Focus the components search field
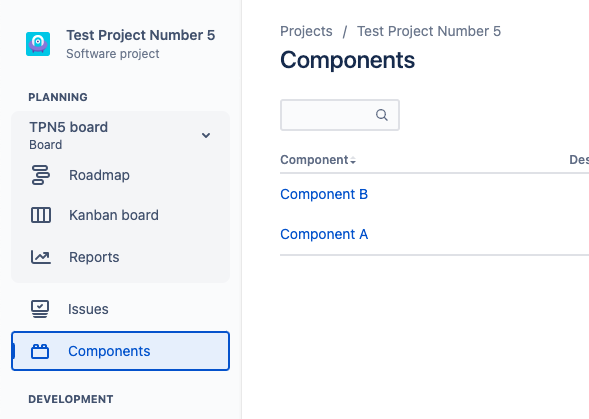The height and width of the screenshot is (419, 589). [x=340, y=115]
